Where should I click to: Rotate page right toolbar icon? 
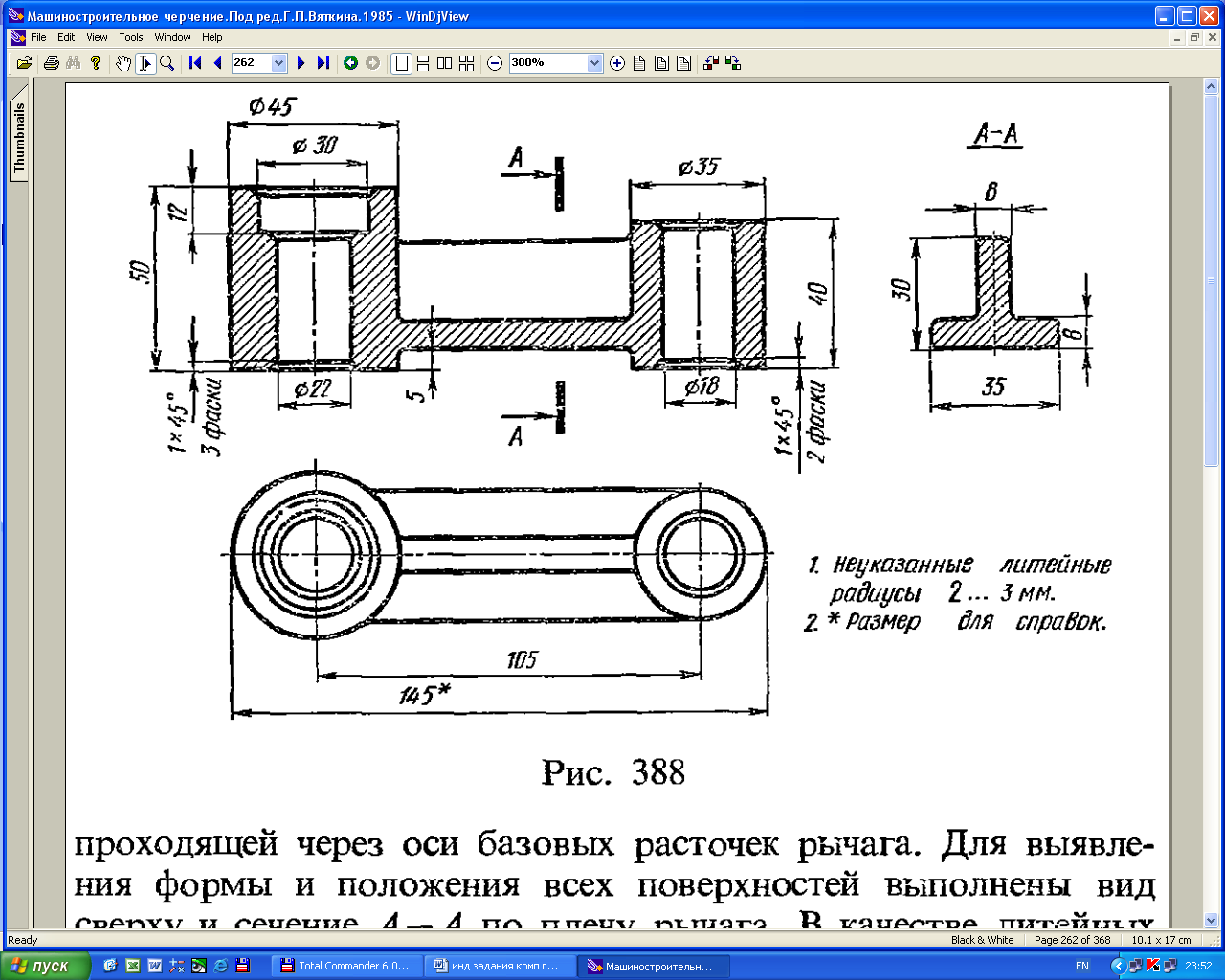tap(733, 63)
